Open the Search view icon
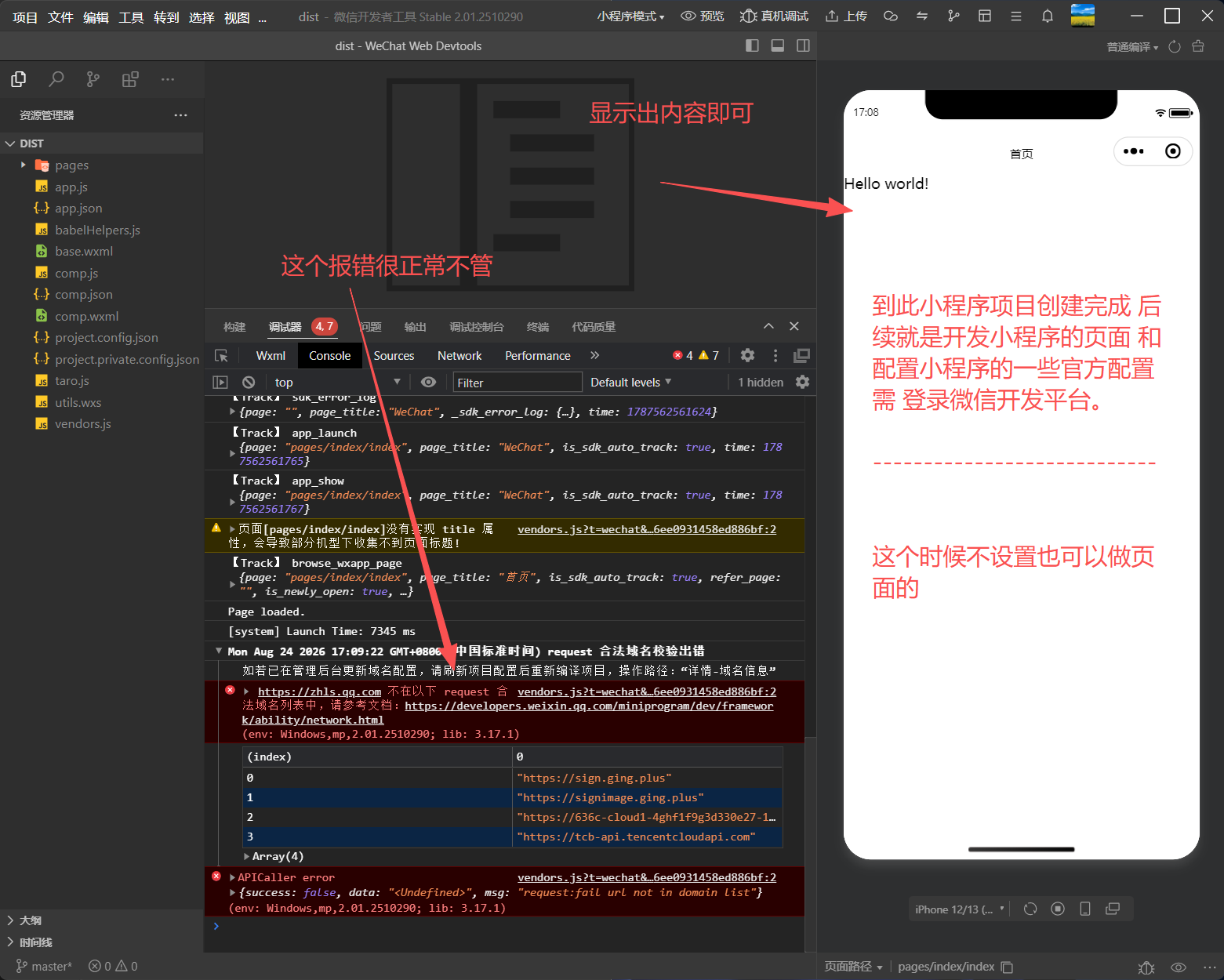The width and height of the screenshot is (1224, 980). click(x=56, y=79)
